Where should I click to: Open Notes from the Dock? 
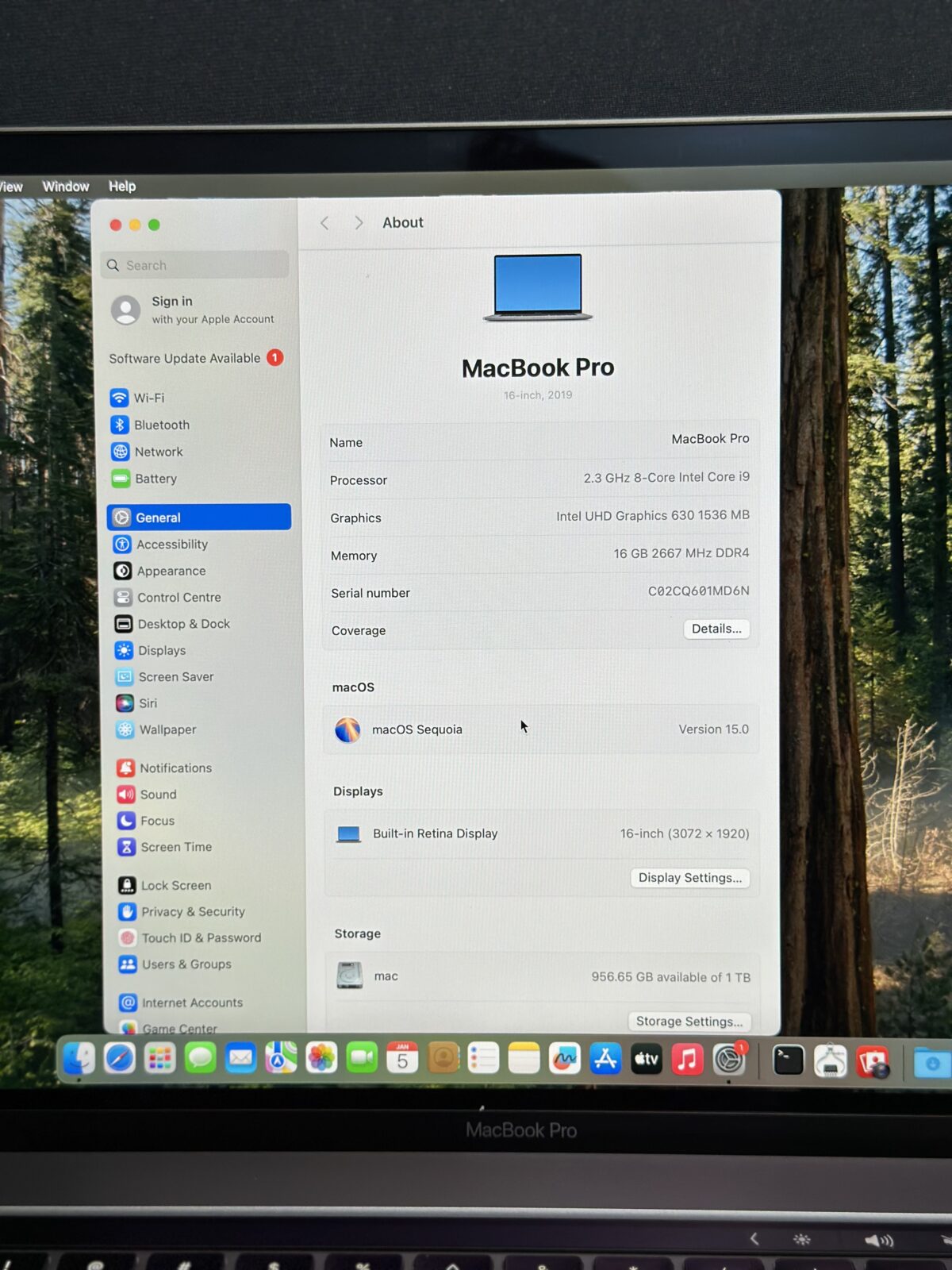524,1058
